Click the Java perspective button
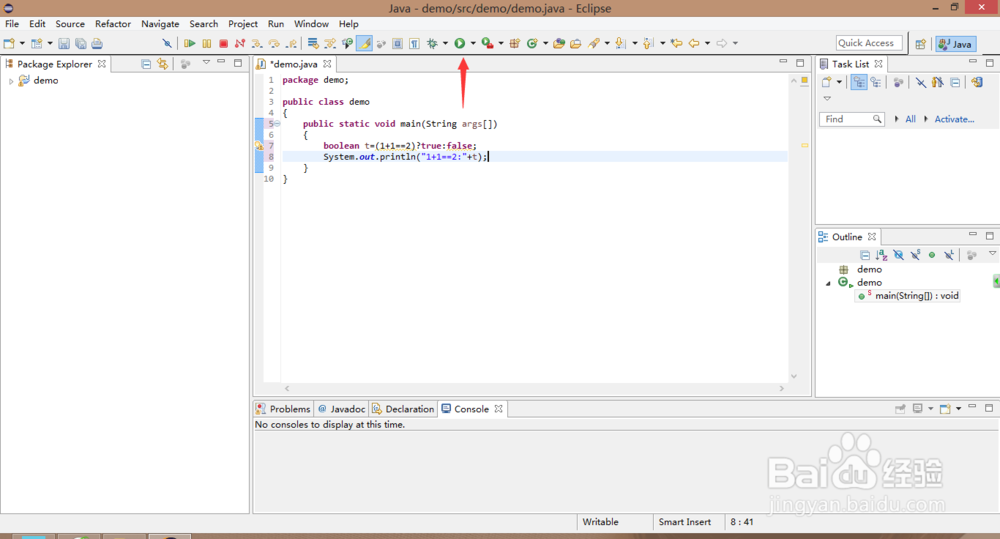 click(955, 44)
